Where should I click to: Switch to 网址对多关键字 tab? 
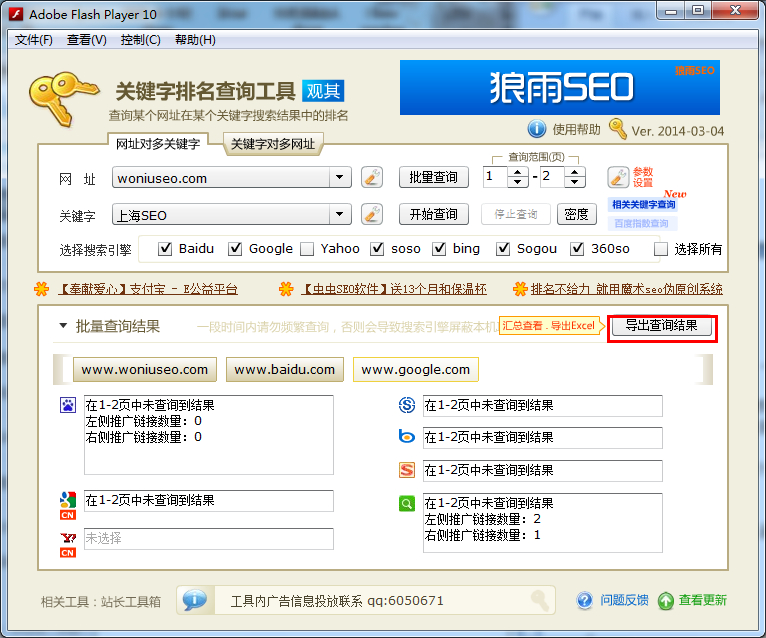[x=158, y=144]
